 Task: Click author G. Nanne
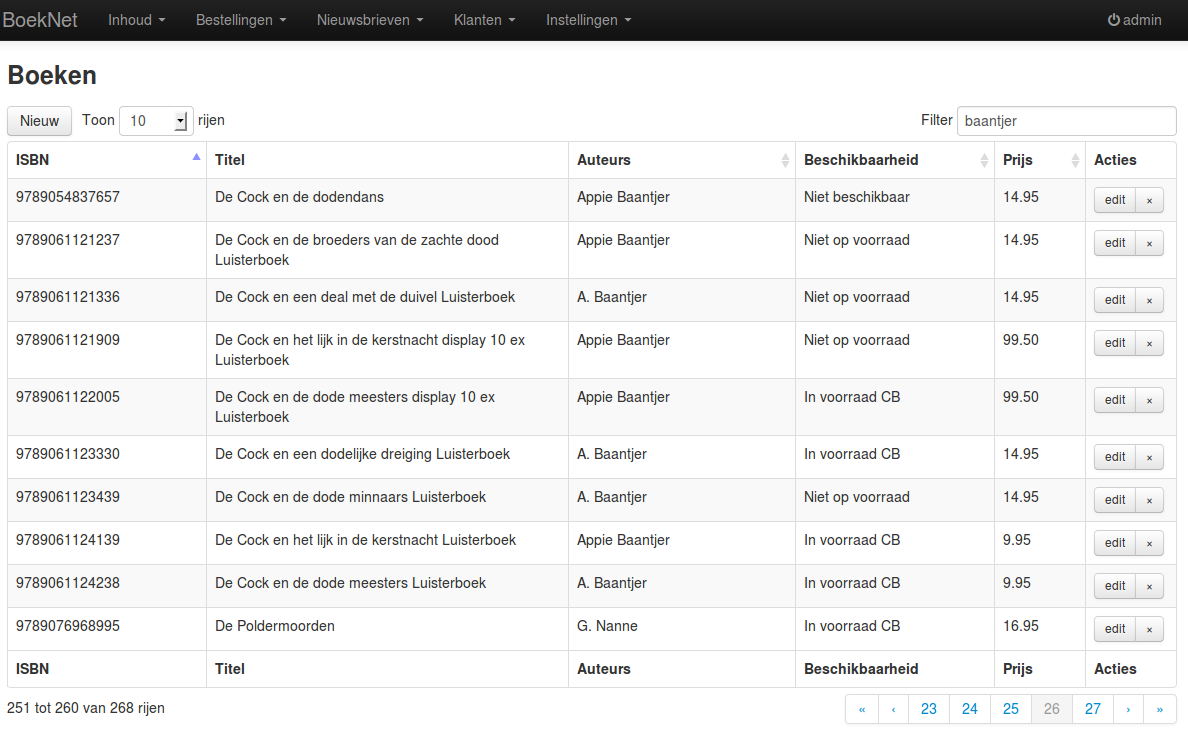point(608,626)
